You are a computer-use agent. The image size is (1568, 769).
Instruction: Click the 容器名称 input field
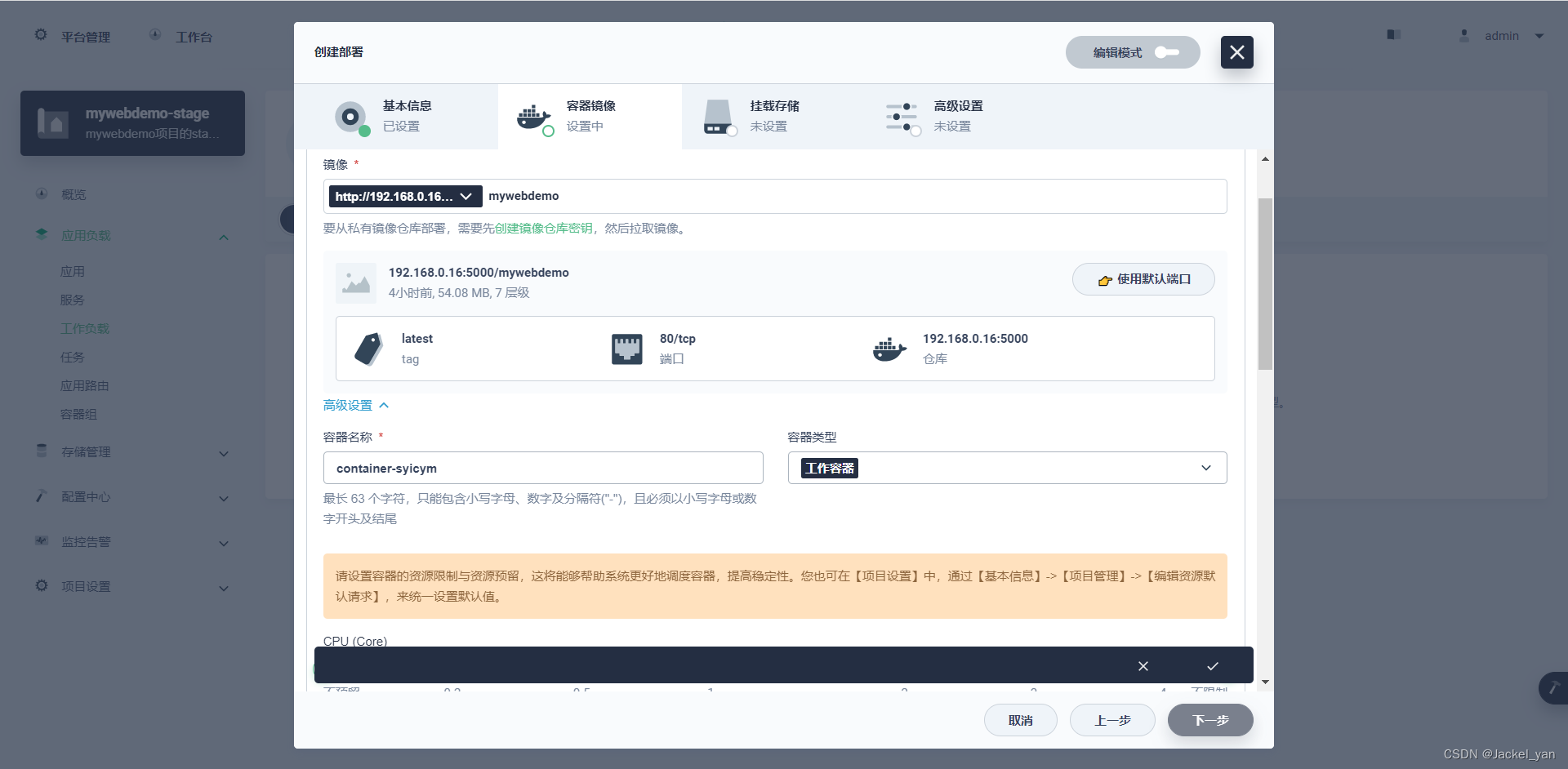tap(543, 468)
